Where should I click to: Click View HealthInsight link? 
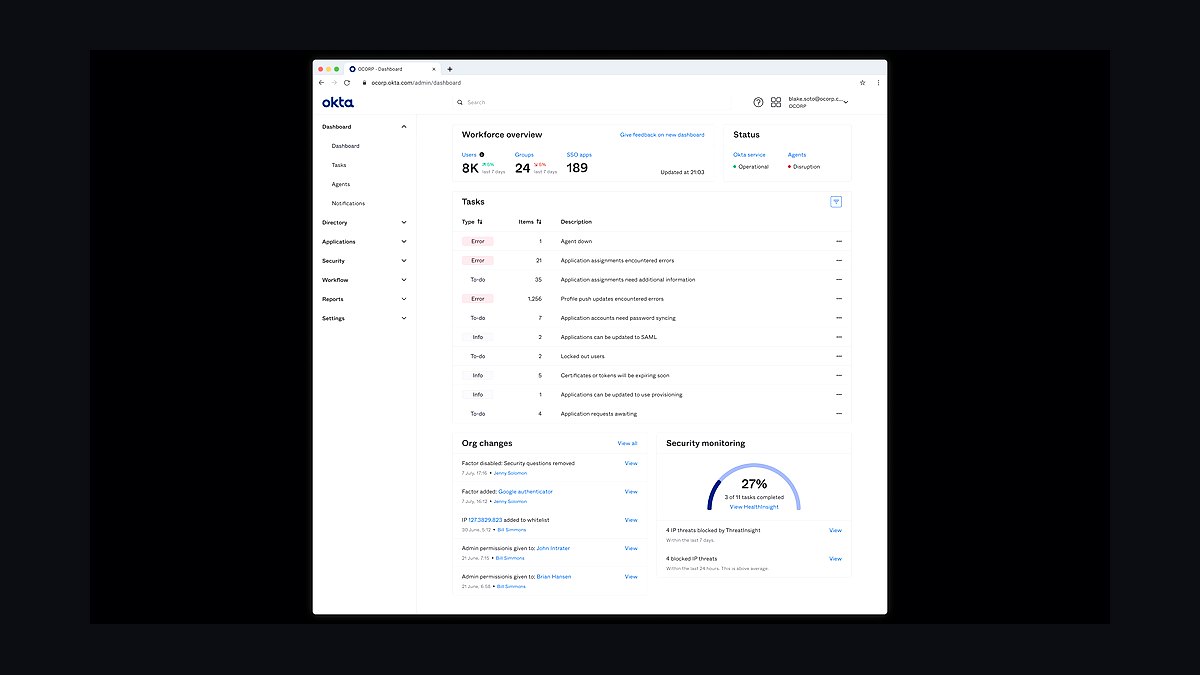[x=754, y=507]
